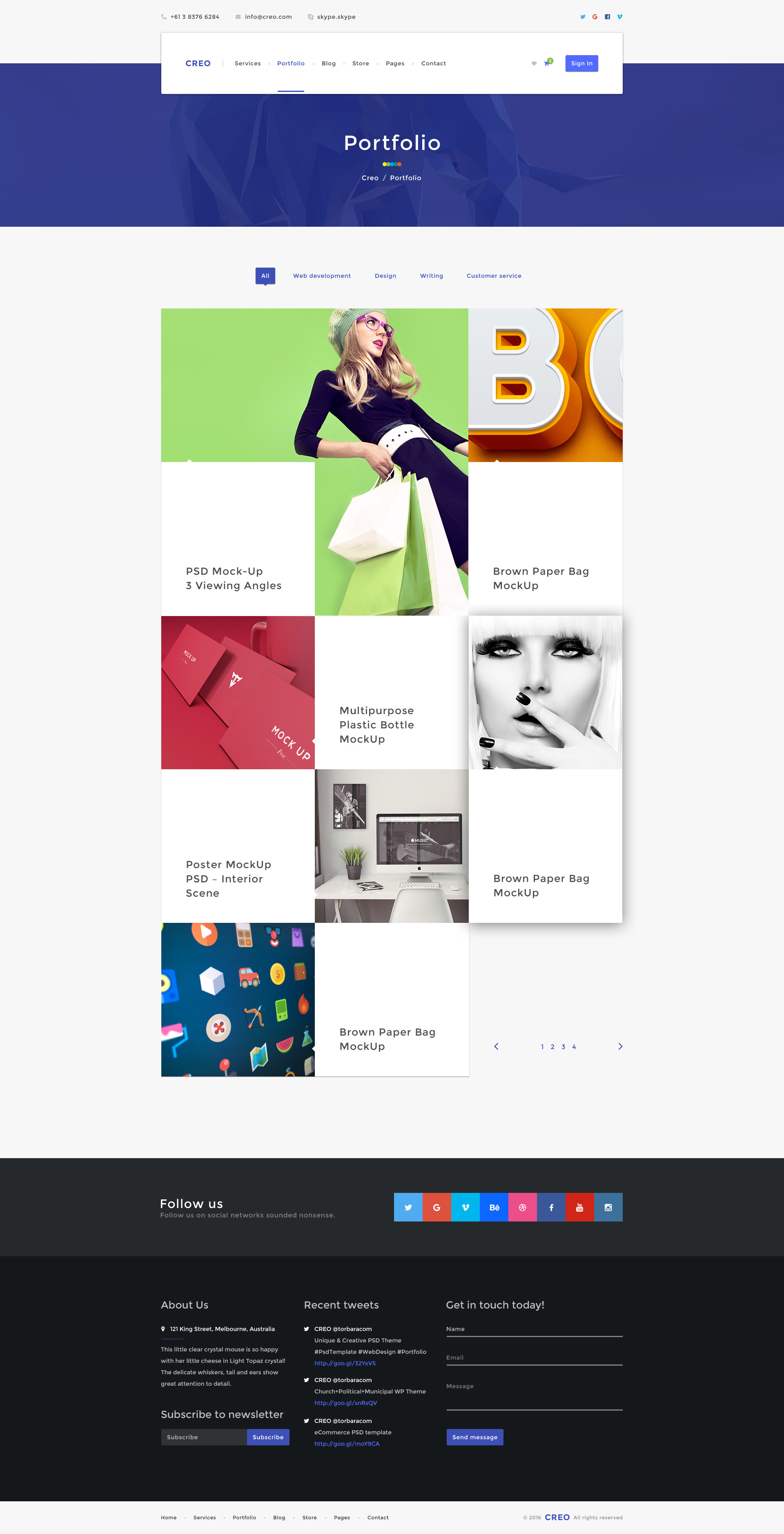This screenshot has height=1534, width=784.
Task: Open the Services menu item
Action: point(247,63)
